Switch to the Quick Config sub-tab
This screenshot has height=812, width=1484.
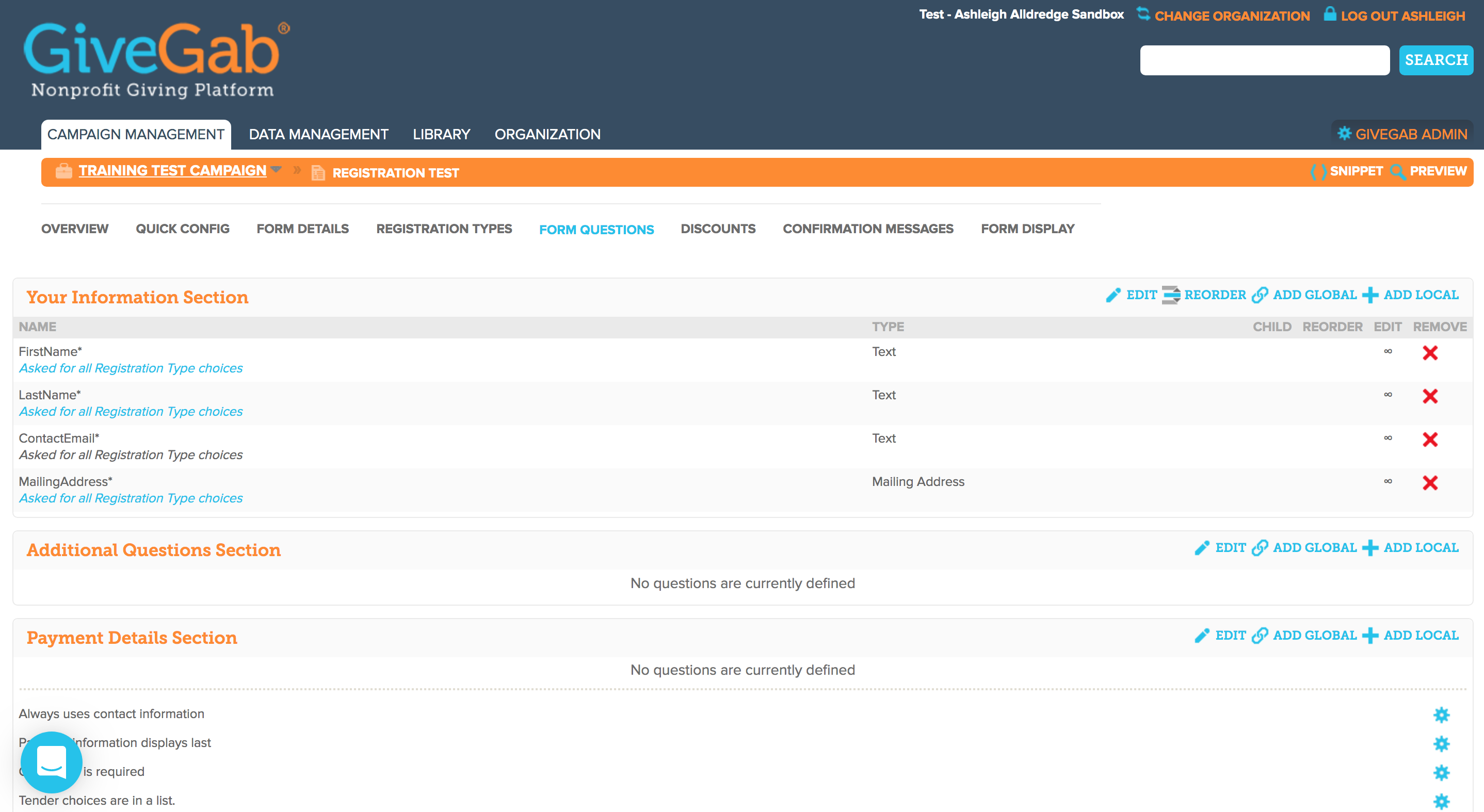pyautogui.click(x=183, y=229)
